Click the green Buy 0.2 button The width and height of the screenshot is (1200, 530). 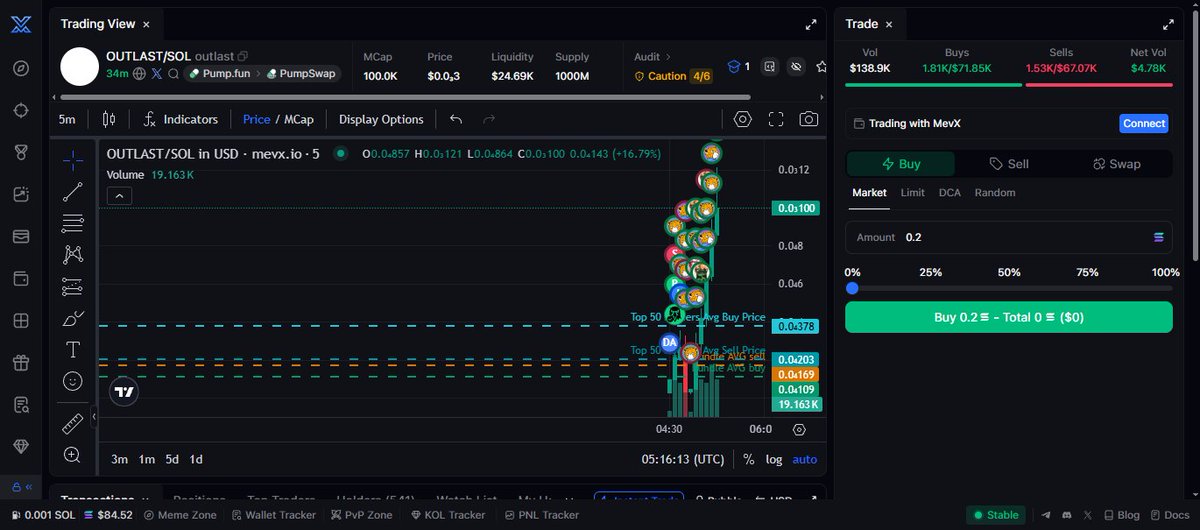tap(1009, 317)
